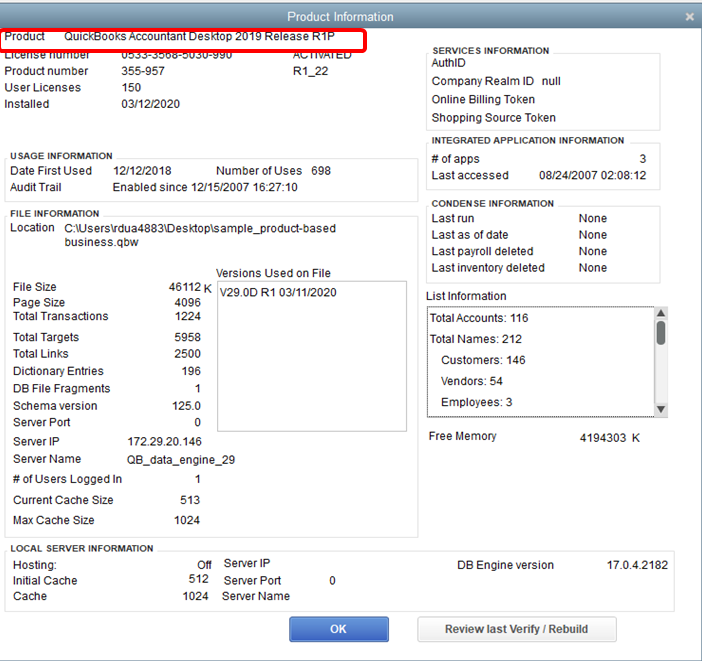This screenshot has width=702, height=661.
Task: Click DB Engine version 17.0.4.2182
Action: [637, 565]
